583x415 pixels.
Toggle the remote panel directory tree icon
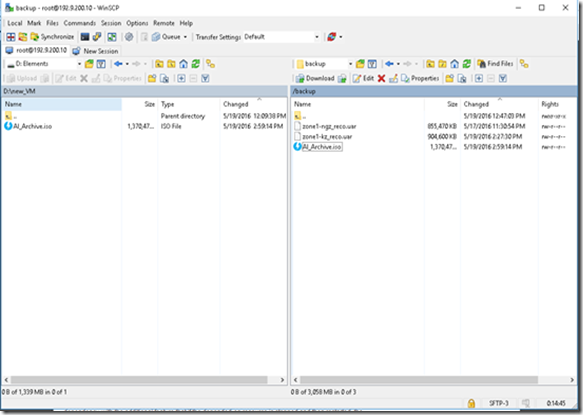pyautogui.click(x=524, y=64)
